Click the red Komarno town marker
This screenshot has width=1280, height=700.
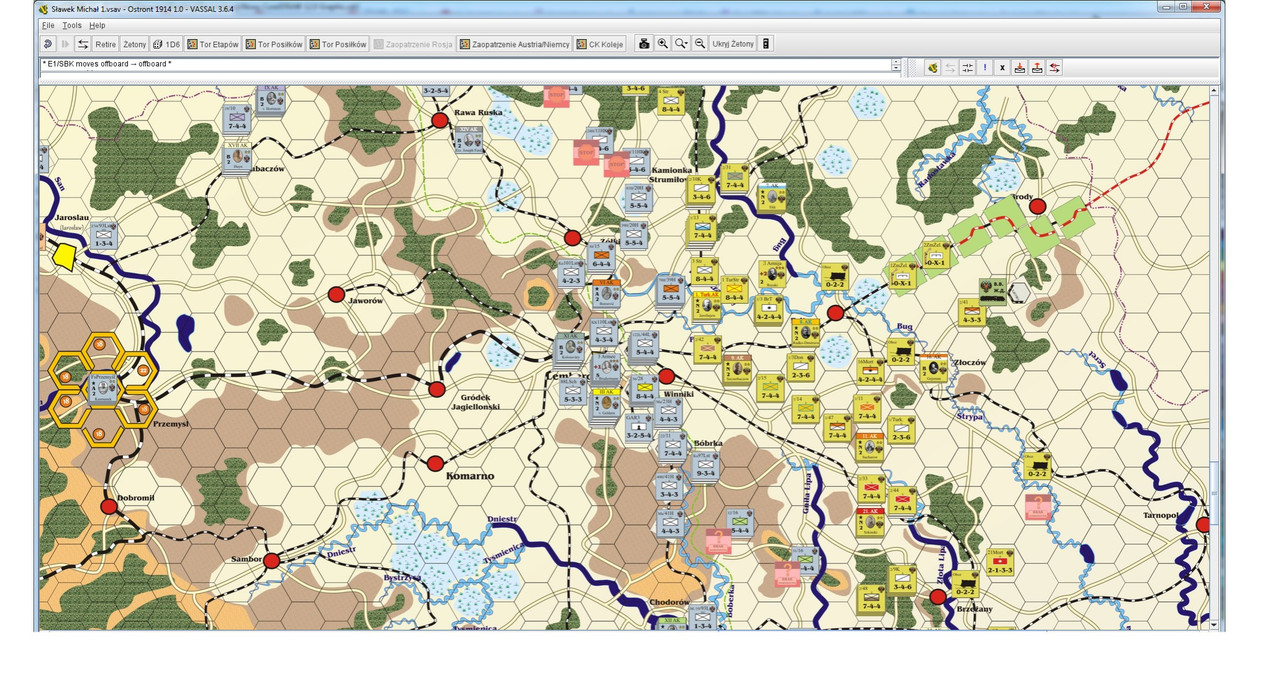pos(435,463)
